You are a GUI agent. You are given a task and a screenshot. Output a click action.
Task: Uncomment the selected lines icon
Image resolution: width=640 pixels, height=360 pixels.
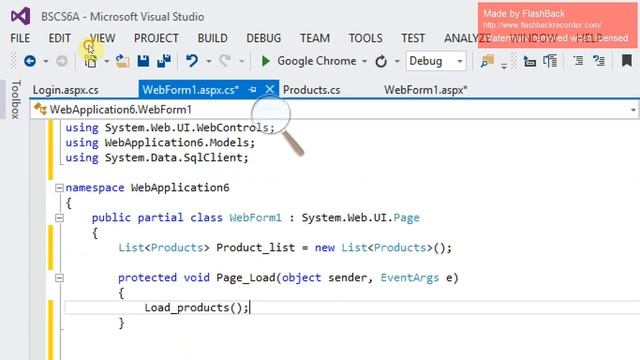pyautogui.click(x=599, y=61)
